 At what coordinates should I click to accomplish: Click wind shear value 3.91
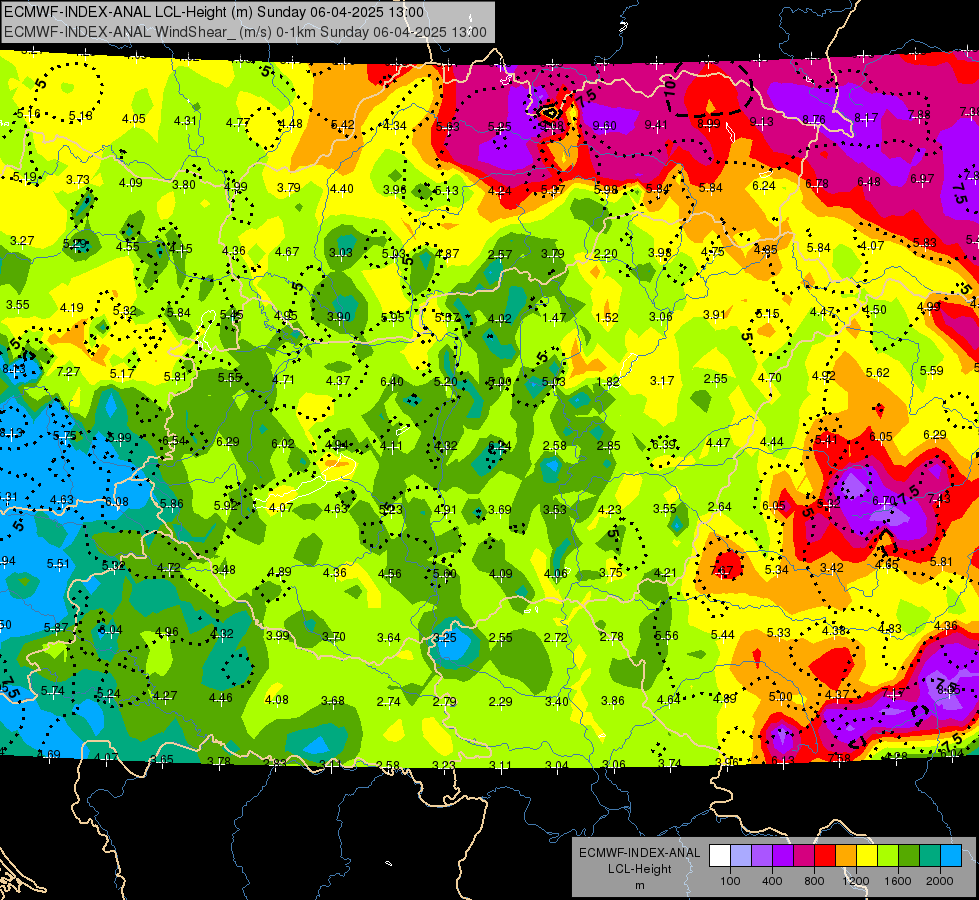click(714, 315)
